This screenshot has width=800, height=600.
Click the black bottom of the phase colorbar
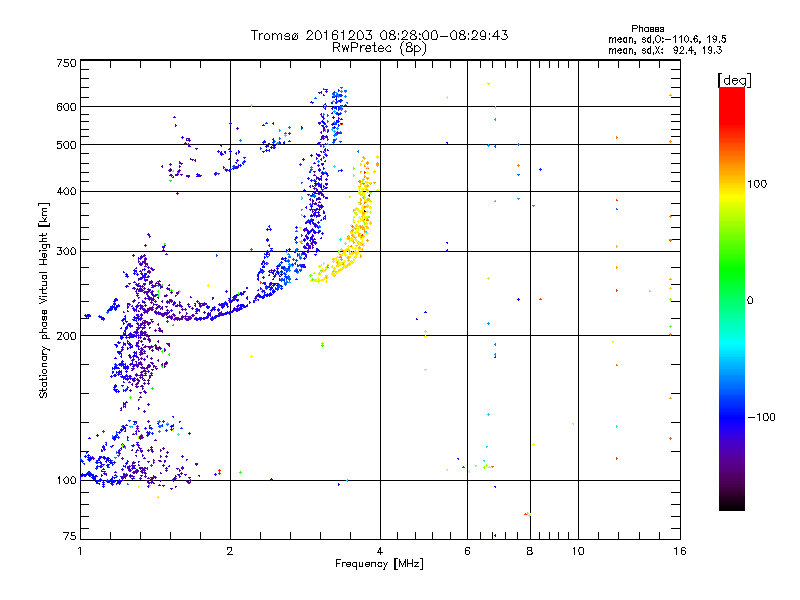click(x=732, y=502)
